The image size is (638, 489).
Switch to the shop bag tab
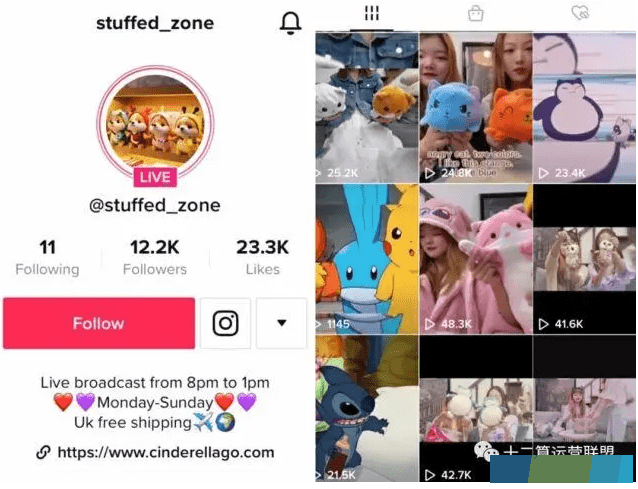tap(476, 13)
